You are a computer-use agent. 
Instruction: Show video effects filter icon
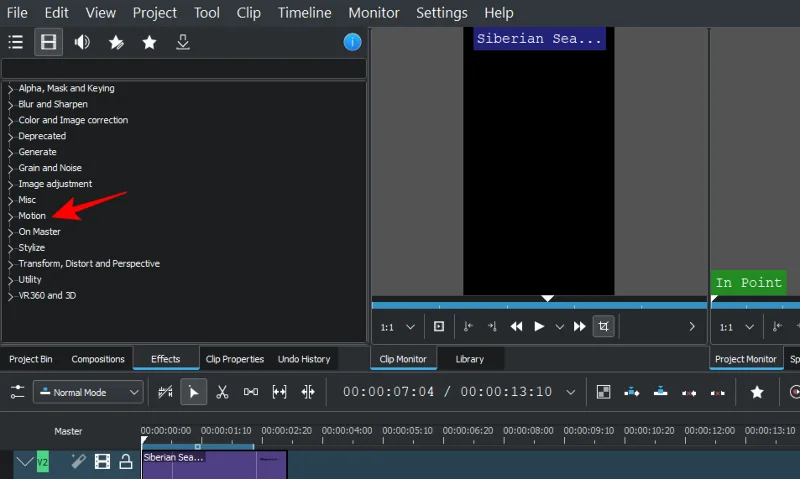[x=48, y=42]
